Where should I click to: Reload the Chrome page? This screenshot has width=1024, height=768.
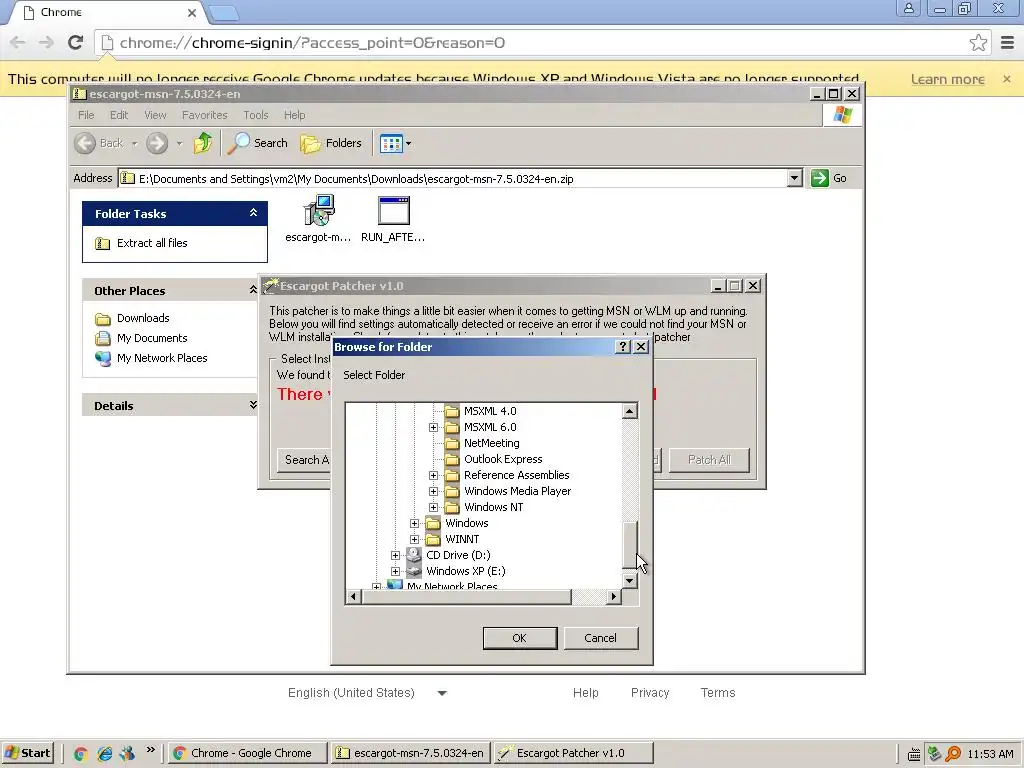[x=76, y=42]
